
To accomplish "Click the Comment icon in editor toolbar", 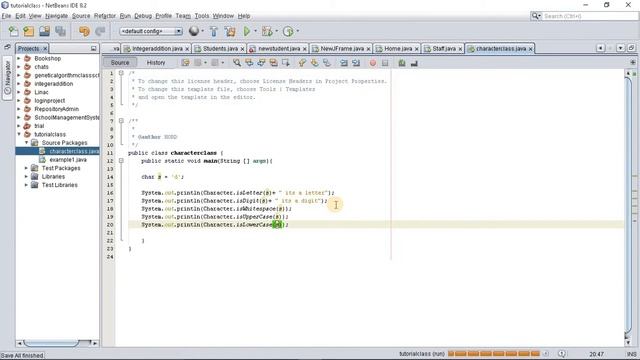I will [x=402, y=62].
